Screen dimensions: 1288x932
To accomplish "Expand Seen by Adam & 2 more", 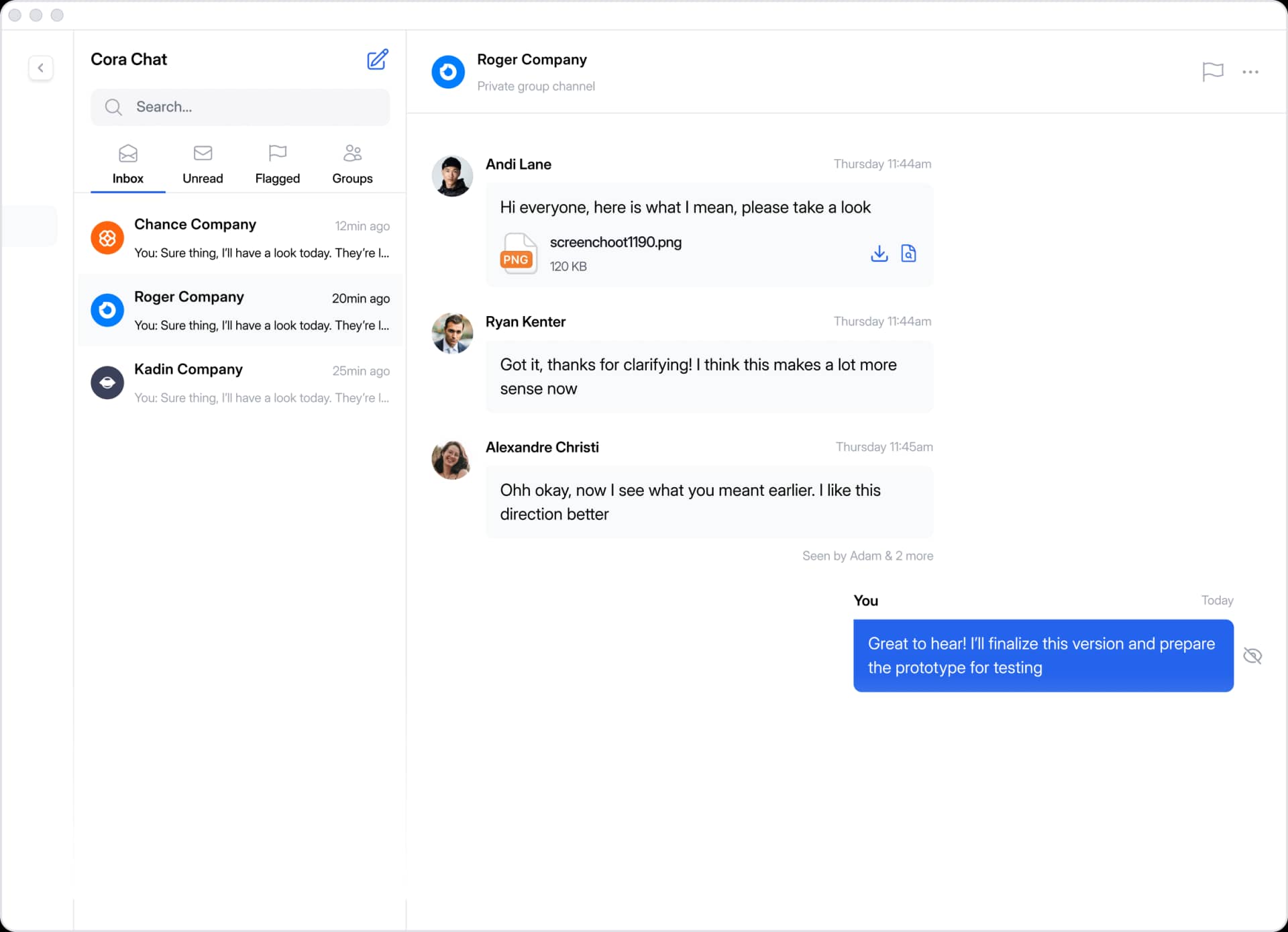I will (867, 556).
